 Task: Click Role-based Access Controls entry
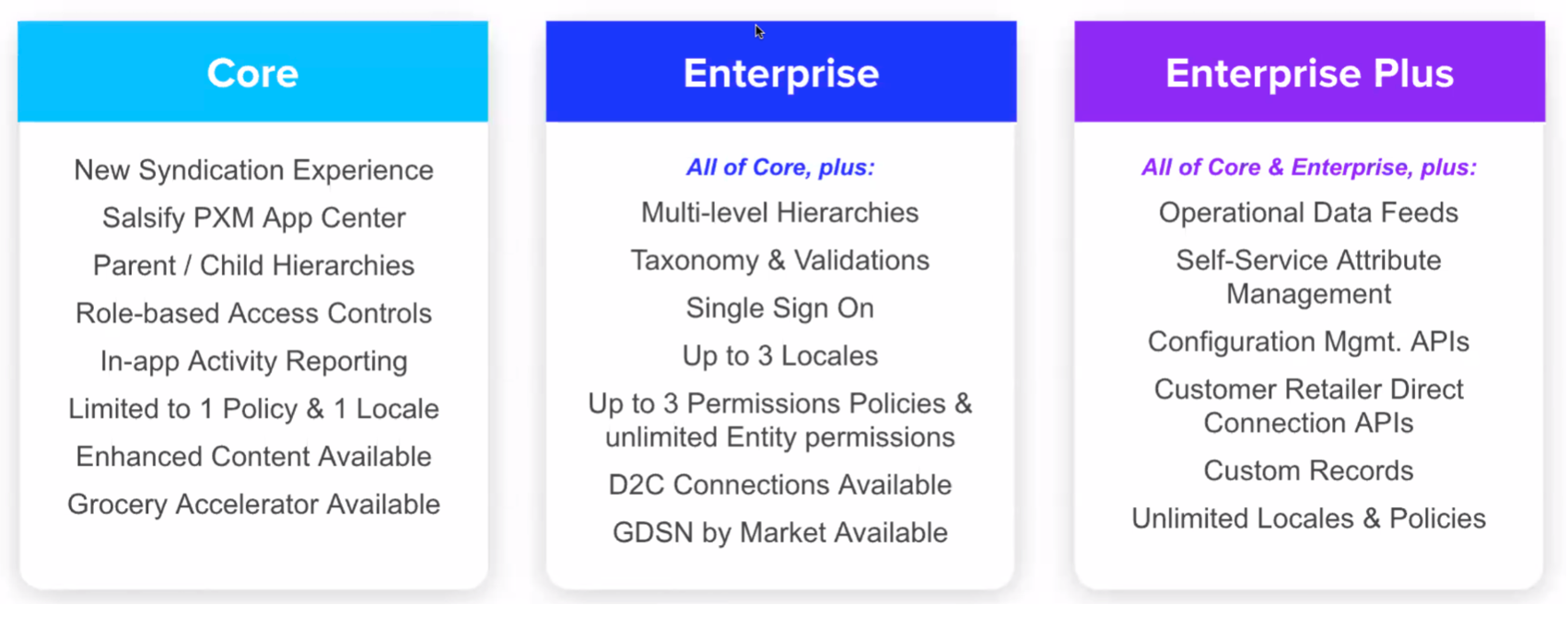click(253, 313)
